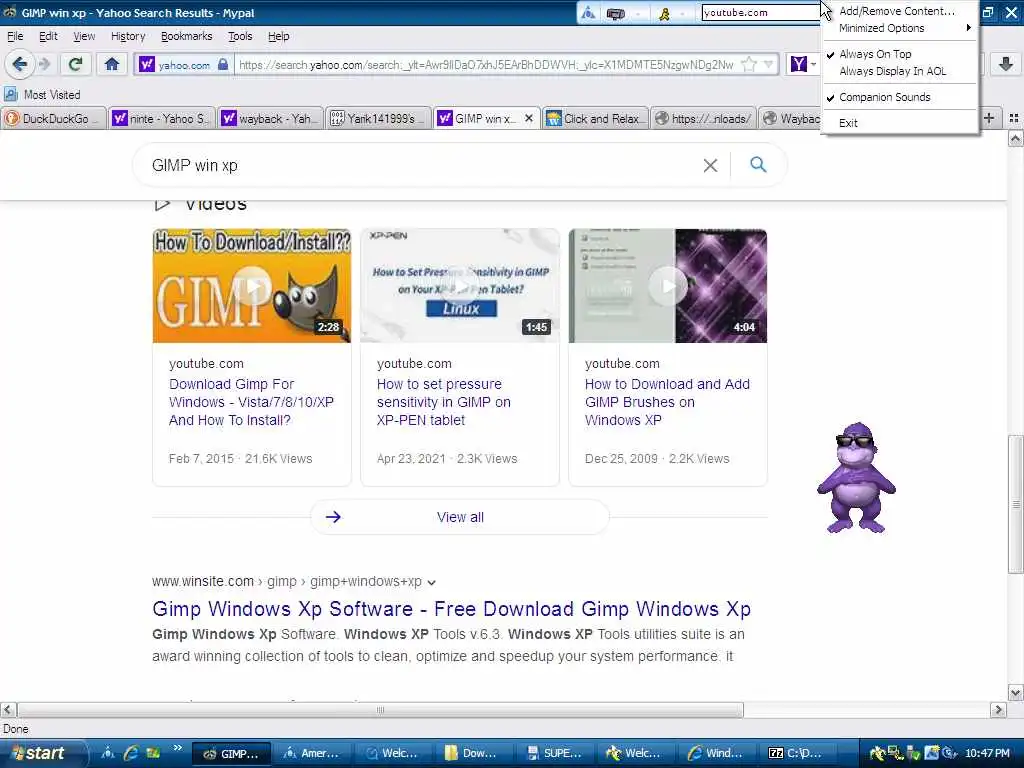Enable Always Display In AOL
The width and height of the screenshot is (1024, 768).
892,71
